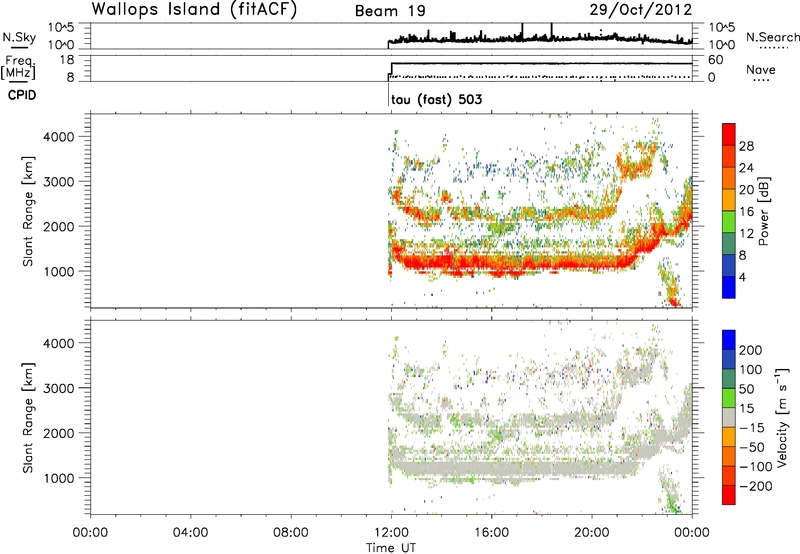This screenshot has width=800, height=554.
Task: Click the Velocity colorbar '-50' label
Action: (x=752, y=447)
